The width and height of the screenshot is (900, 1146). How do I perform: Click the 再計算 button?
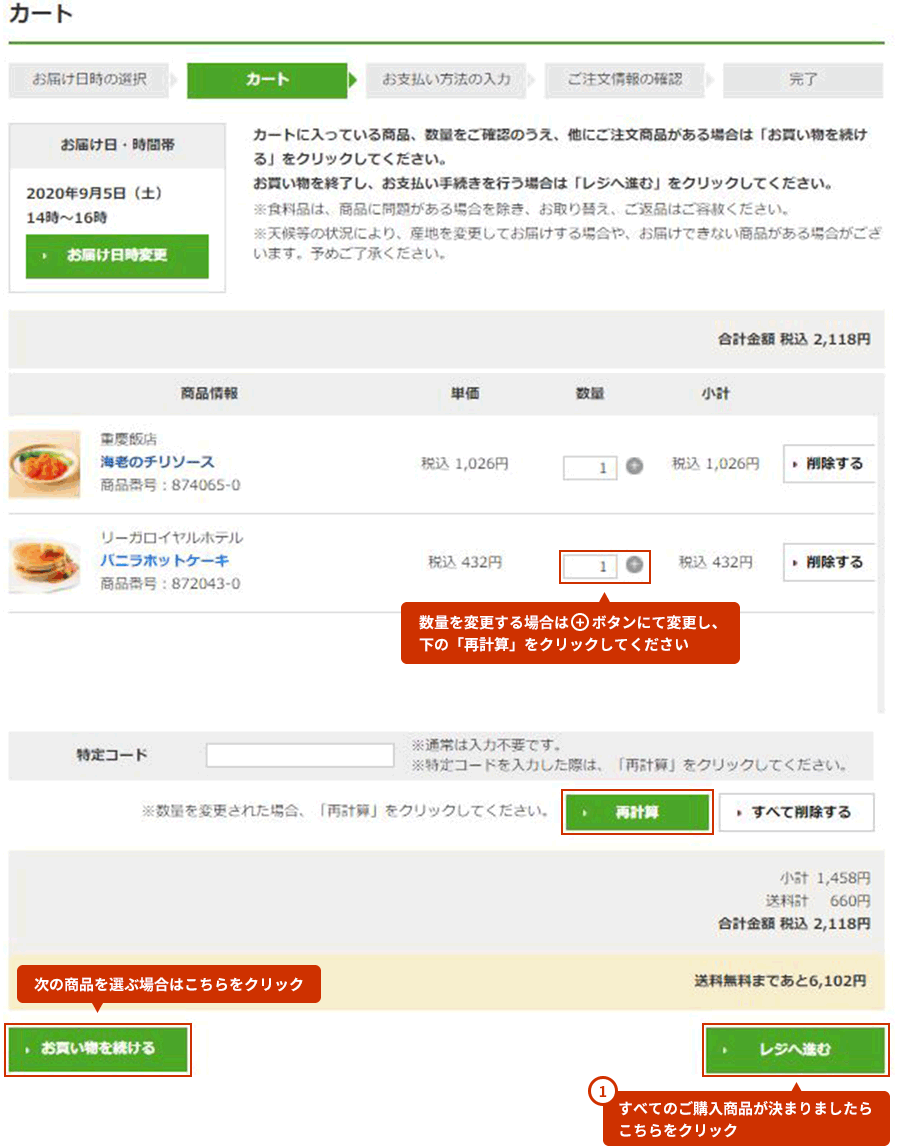click(637, 812)
